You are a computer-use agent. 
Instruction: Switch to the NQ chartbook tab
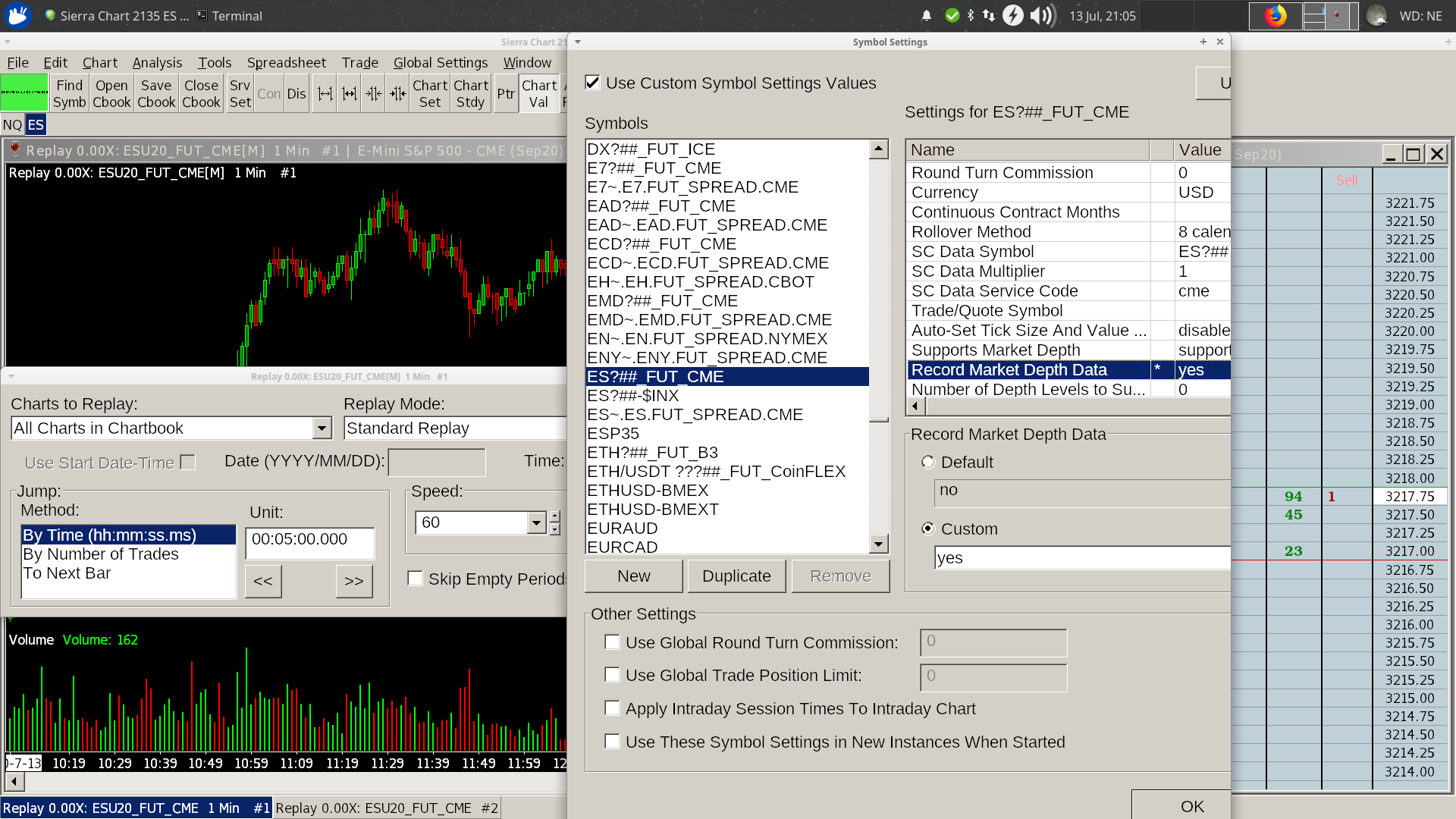pyautogui.click(x=12, y=124)
